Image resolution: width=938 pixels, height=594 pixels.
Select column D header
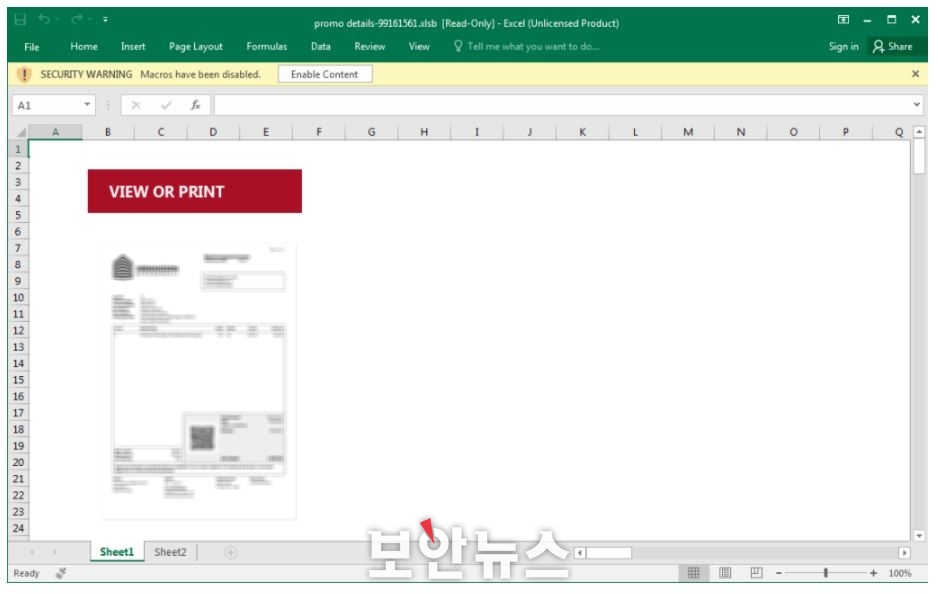(x=214, y=132)
